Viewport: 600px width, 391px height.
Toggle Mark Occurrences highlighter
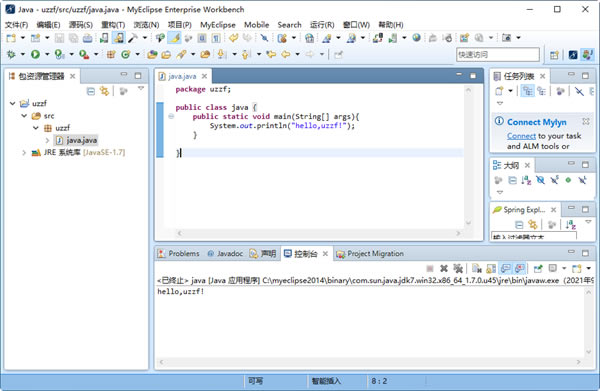click(174, 38)
